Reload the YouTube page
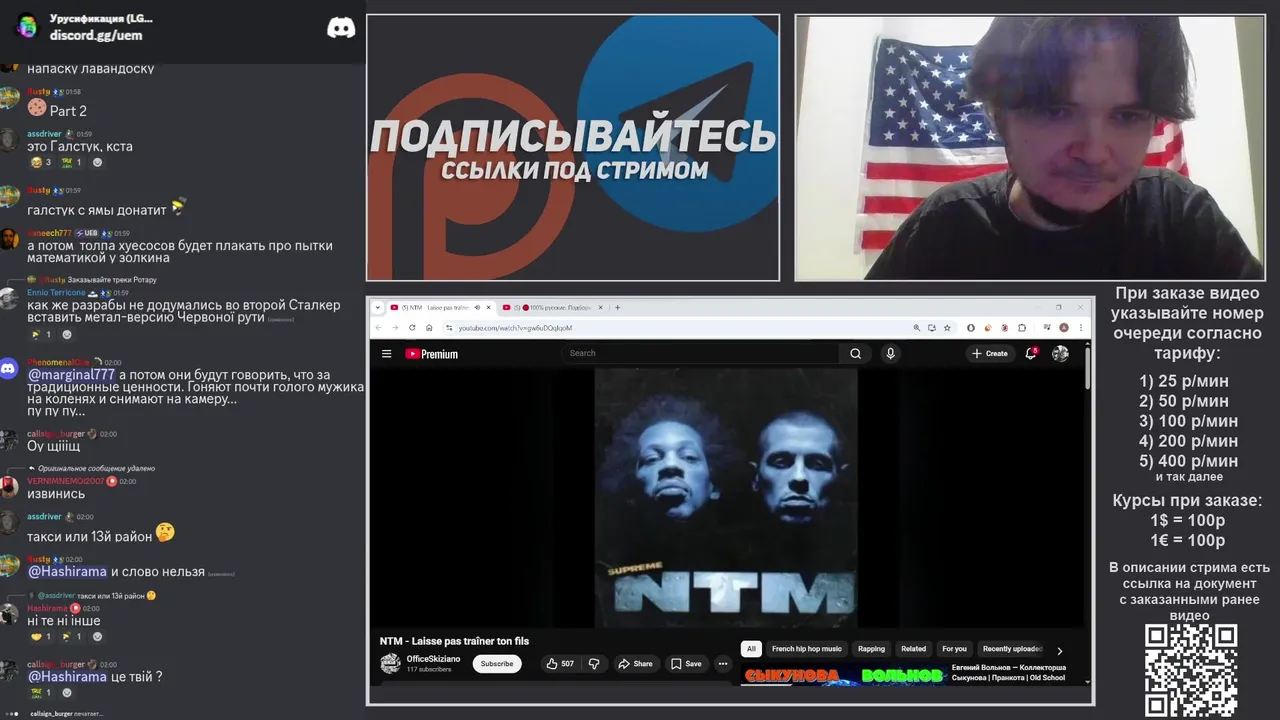 click(x=412, y=327)
